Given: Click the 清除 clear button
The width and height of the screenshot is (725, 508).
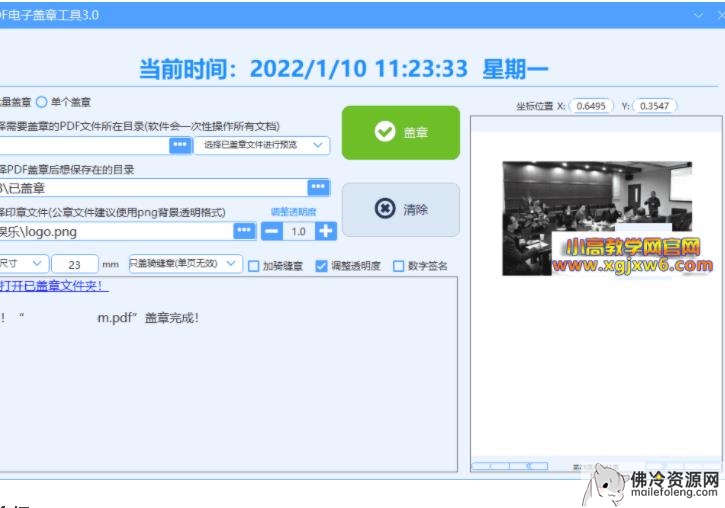Looking at the screenshot, I should tap(401, 209).
